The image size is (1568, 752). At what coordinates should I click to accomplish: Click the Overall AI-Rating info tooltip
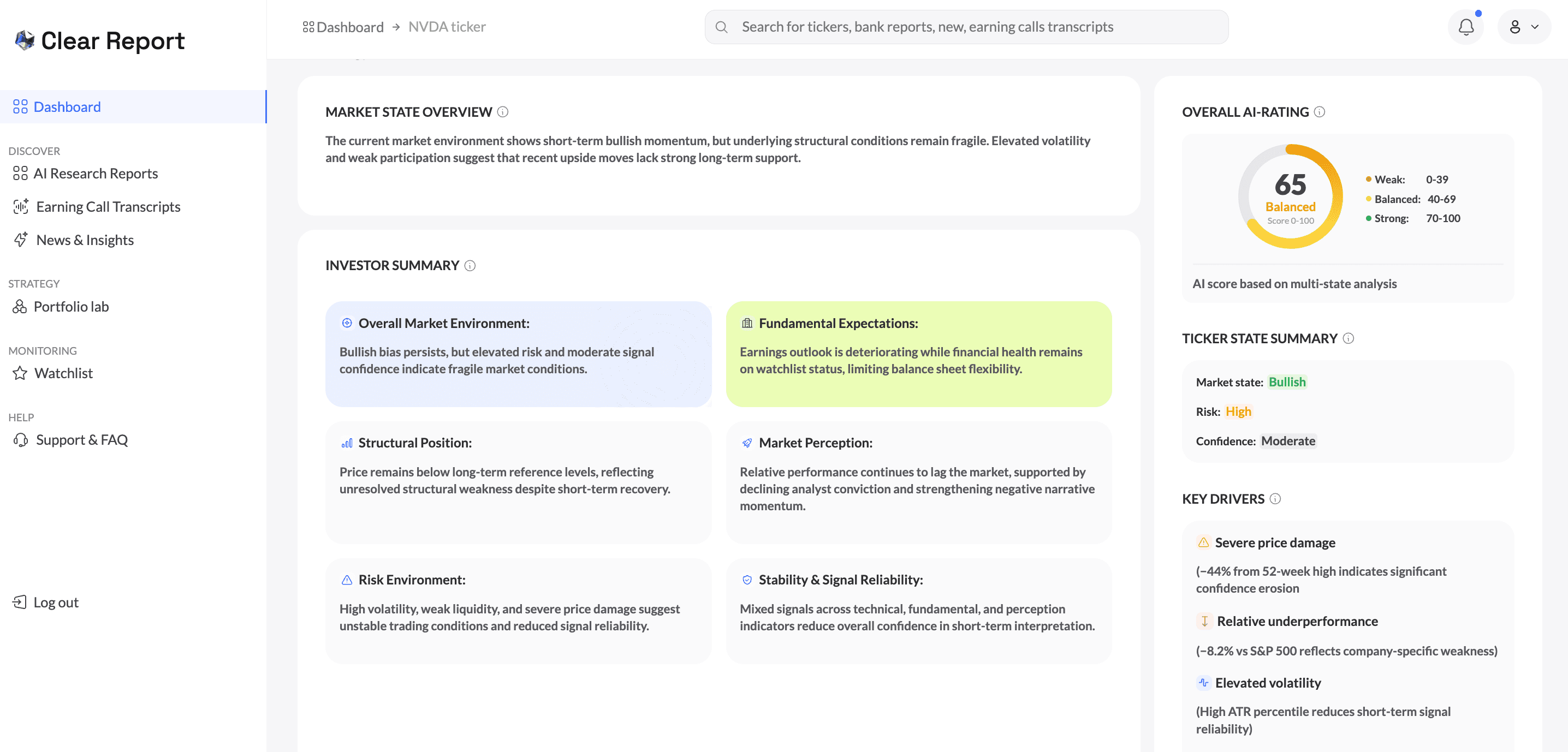pos(1319,112)
